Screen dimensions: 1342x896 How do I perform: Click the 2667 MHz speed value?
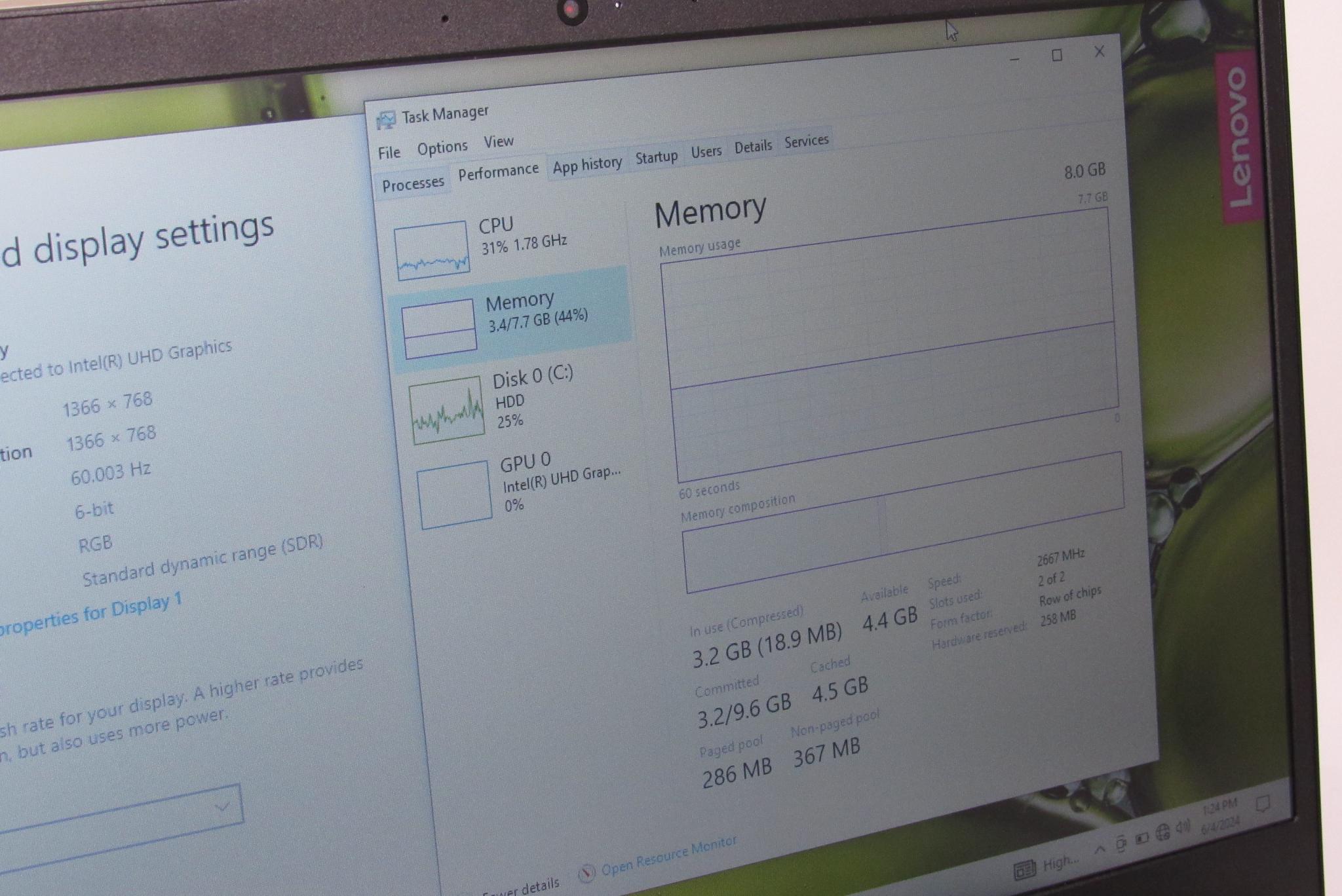tap(1060, 557)
